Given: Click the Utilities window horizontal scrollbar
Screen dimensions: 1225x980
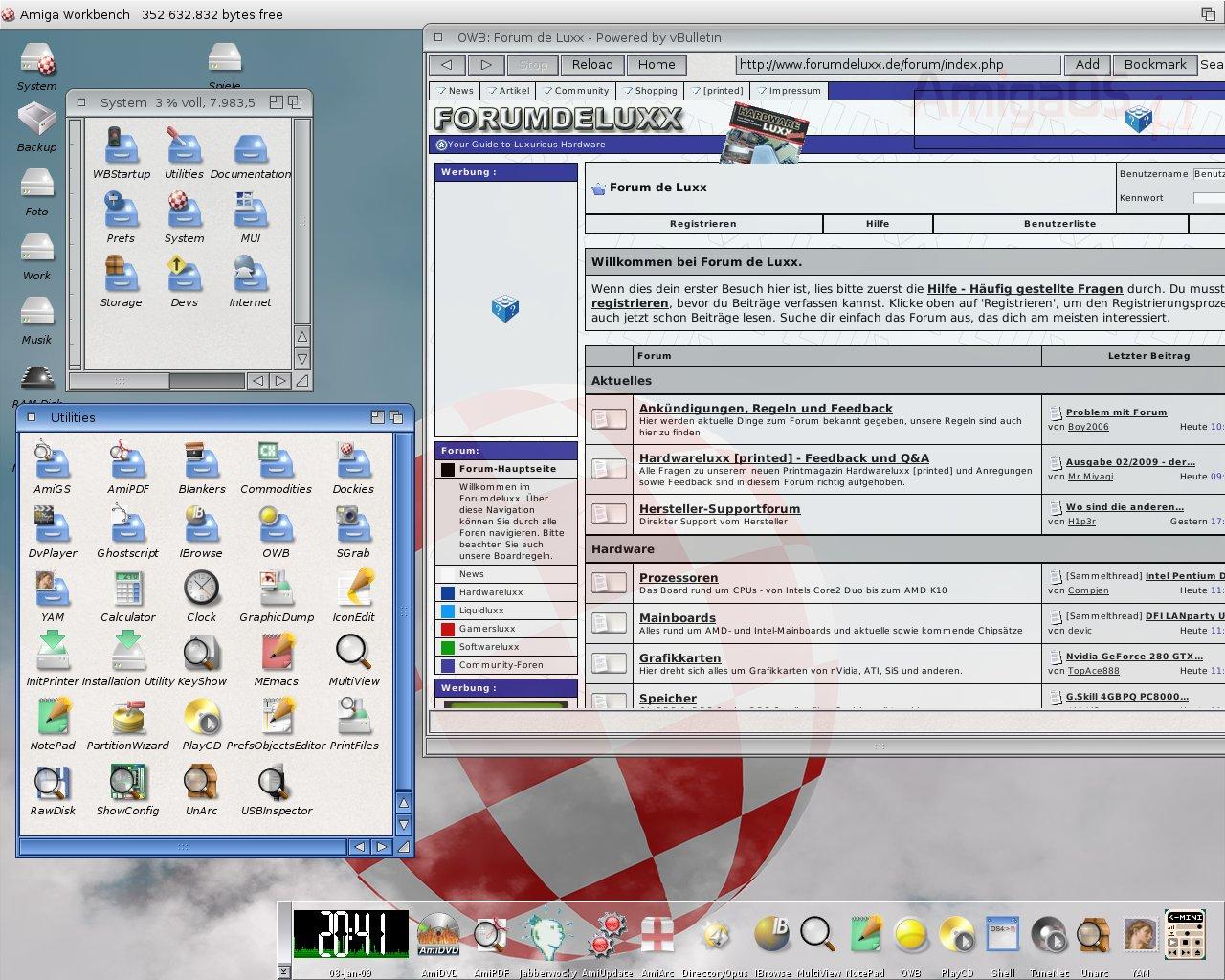Looking at the screenshot, I should (182, 847).
